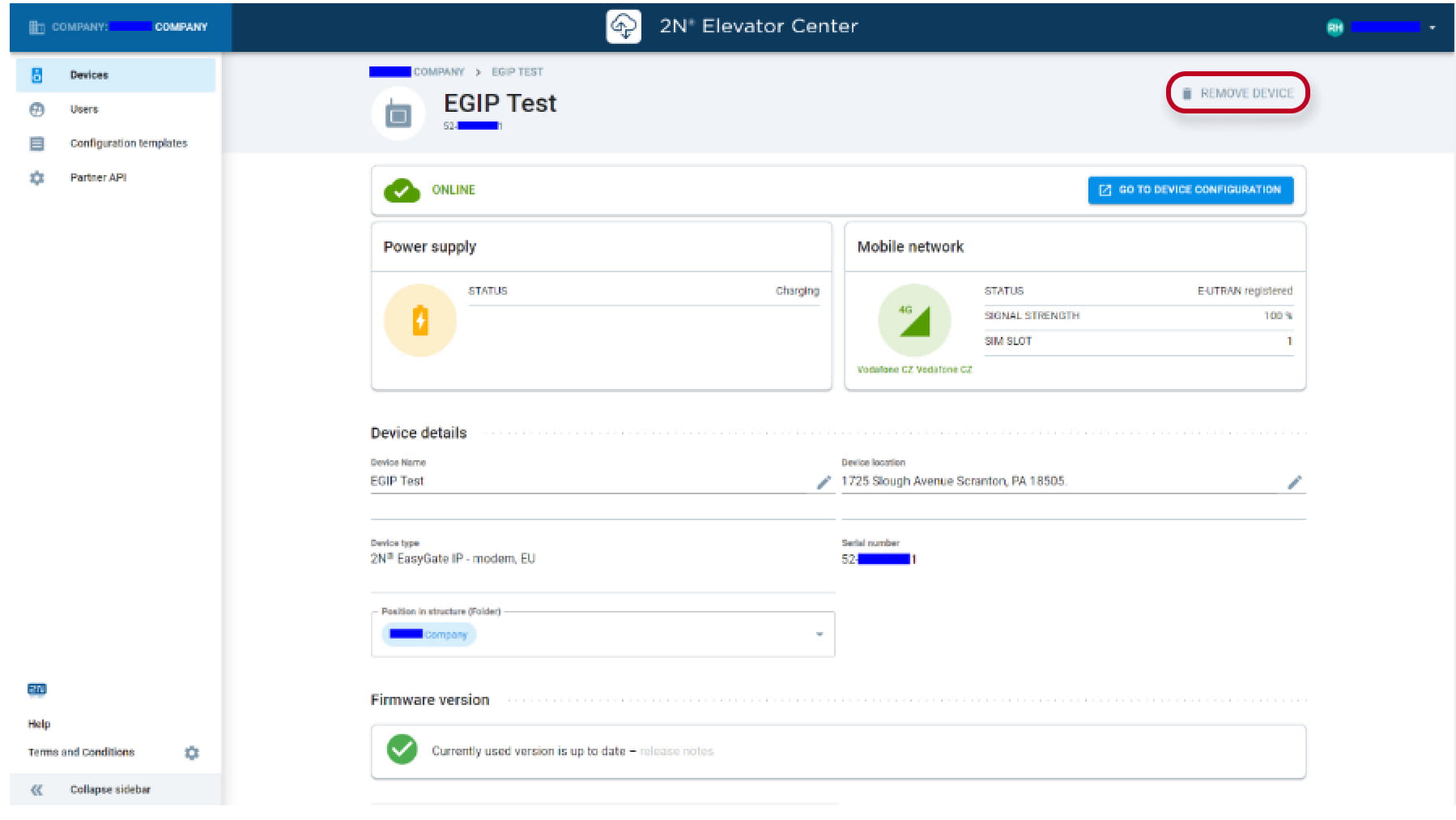Click the 4G signal strength icon
1456x820 pixels.
coord(914,320)
